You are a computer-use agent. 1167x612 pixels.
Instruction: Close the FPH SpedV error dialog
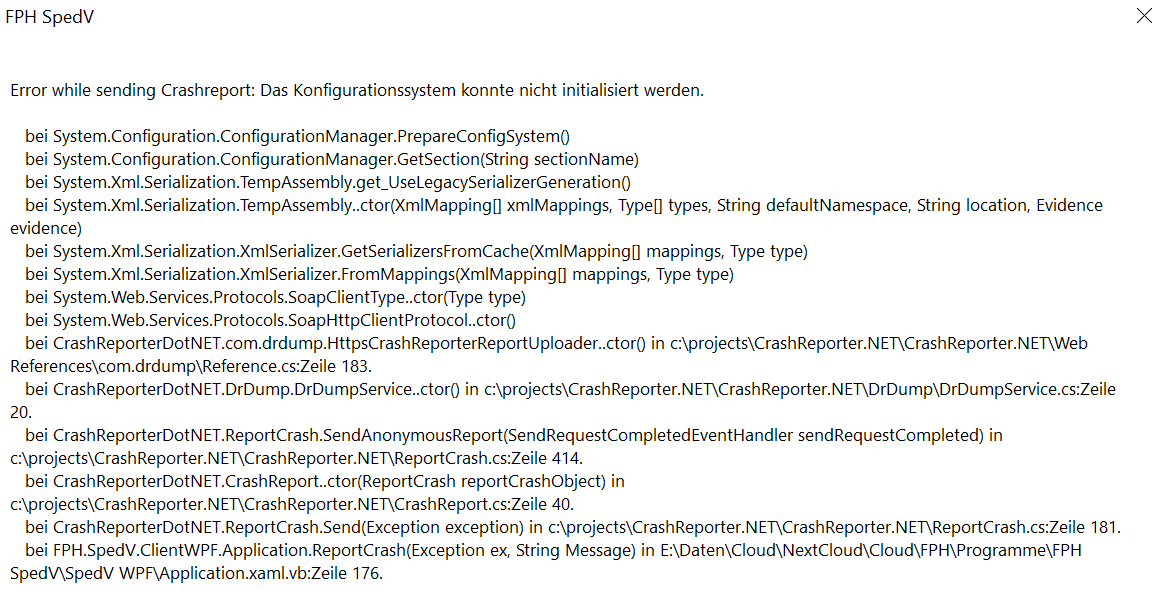1144,16
